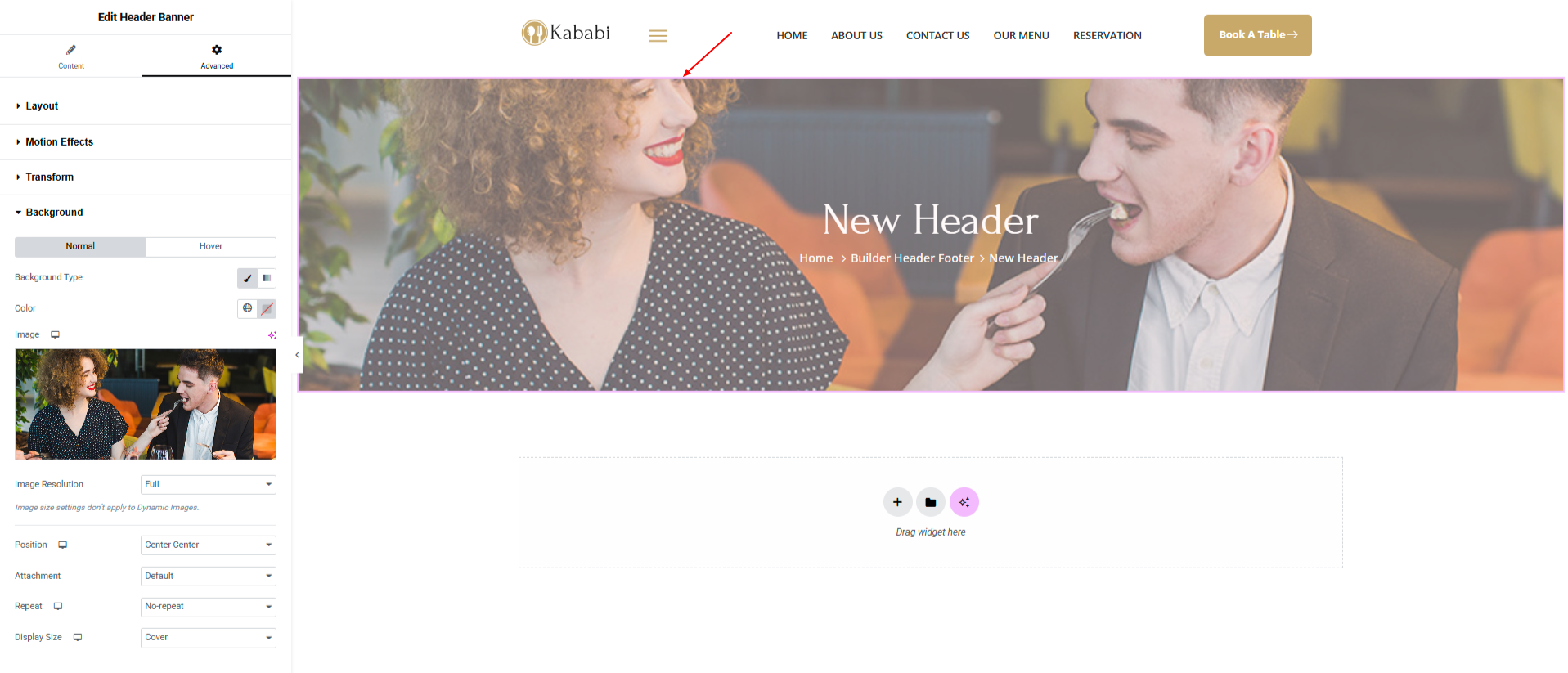Open the template library folder icon

tap(931, 502)
